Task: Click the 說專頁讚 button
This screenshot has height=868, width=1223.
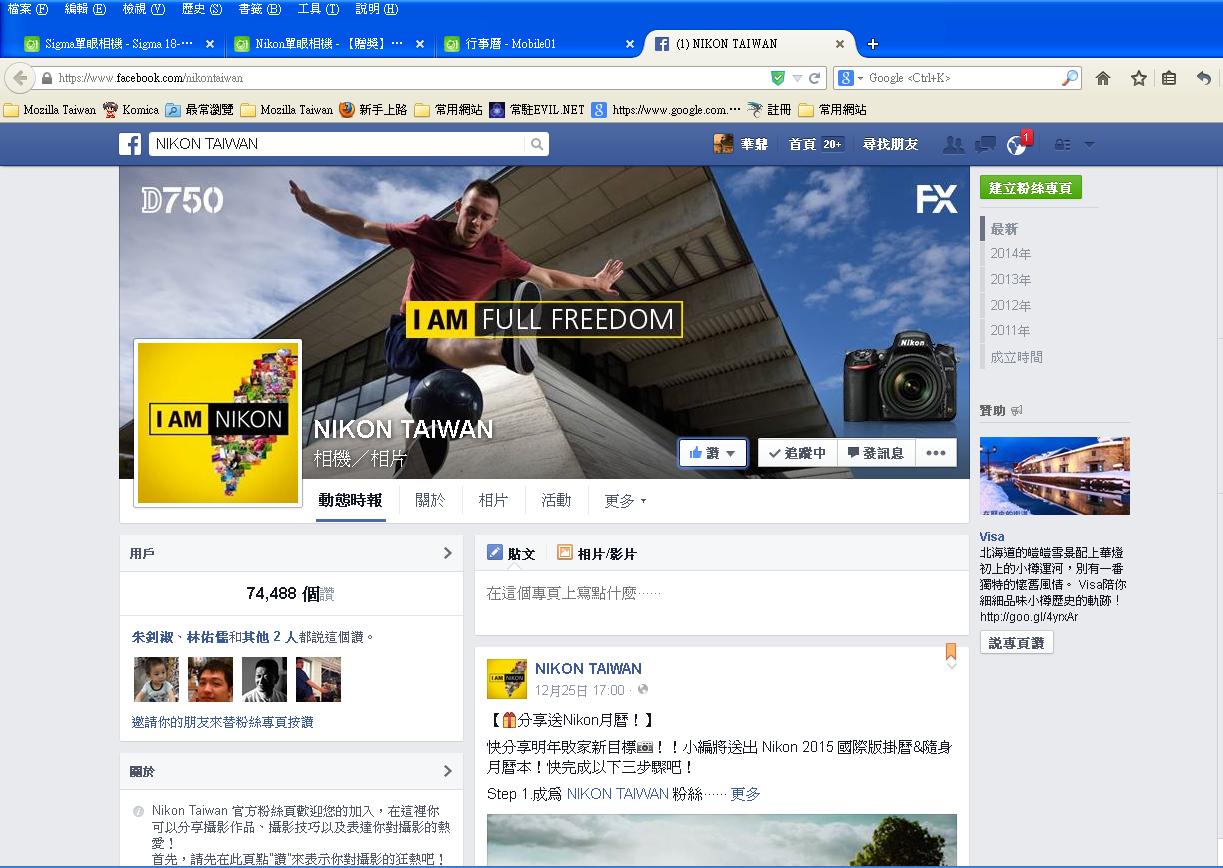Action: click(x=1016, y=642)
